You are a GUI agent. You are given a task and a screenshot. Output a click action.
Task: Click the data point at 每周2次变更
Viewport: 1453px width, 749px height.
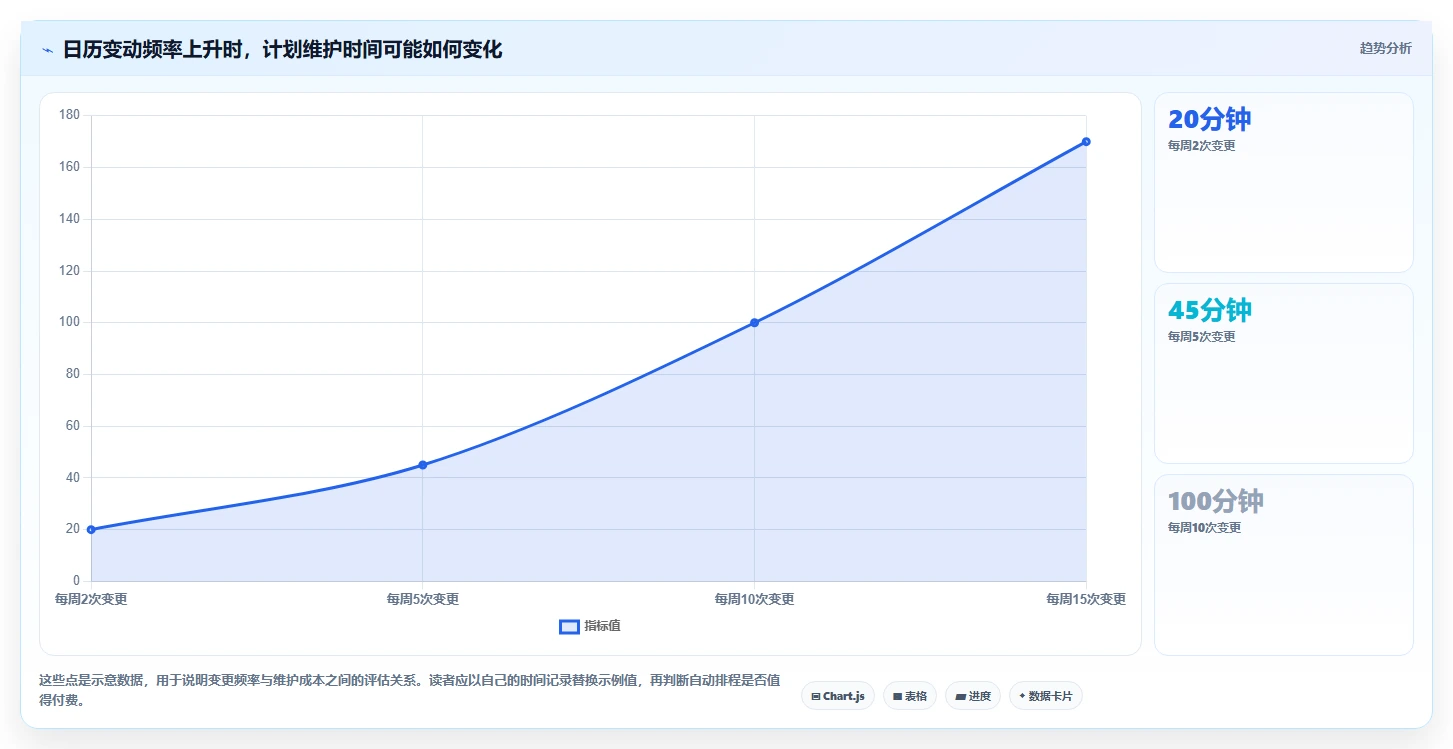91,529
